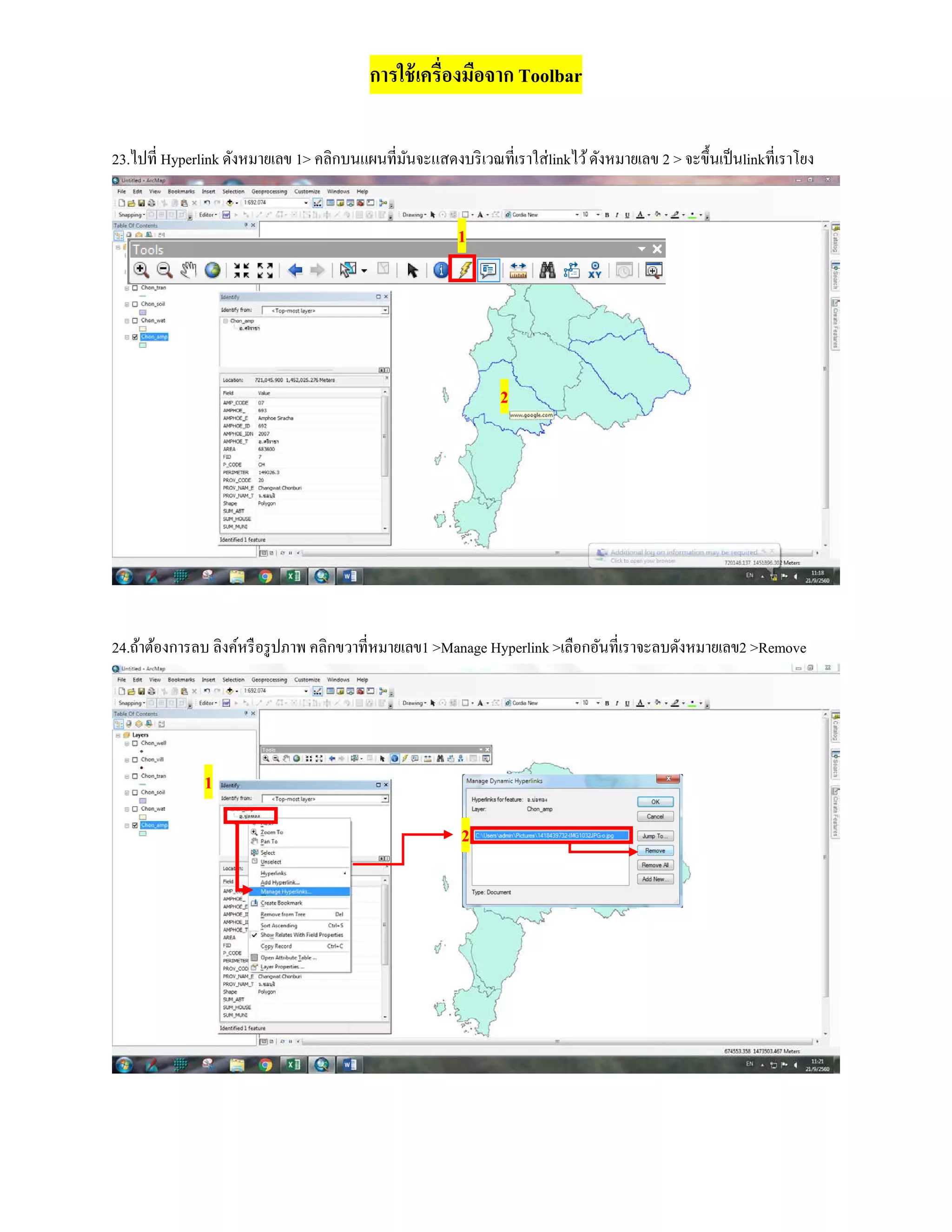Click the Clear Selected Features icon in enlarged Tools bar

(383, 269)
